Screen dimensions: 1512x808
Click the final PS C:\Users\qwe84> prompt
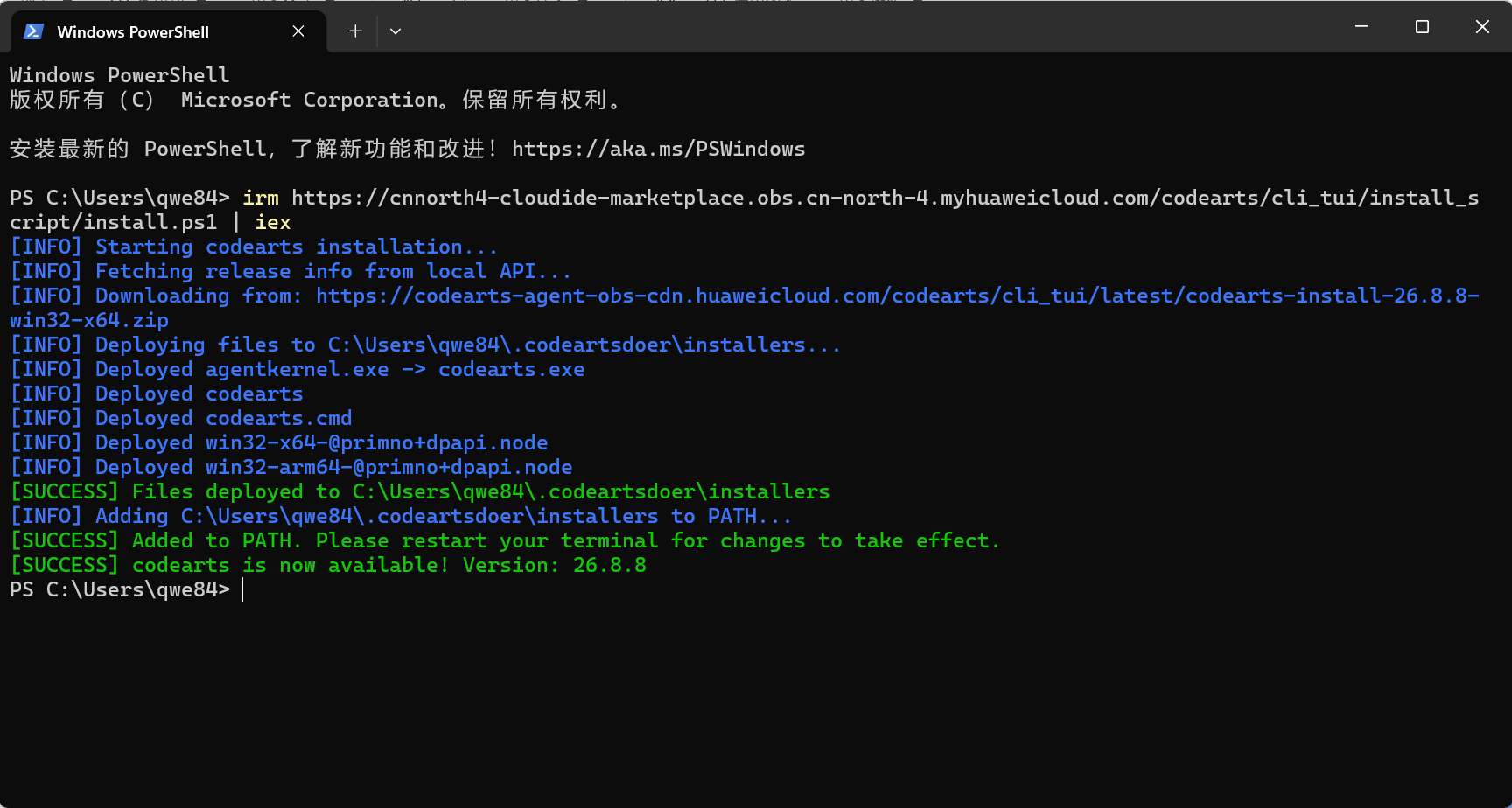click(x=120, y=589)
